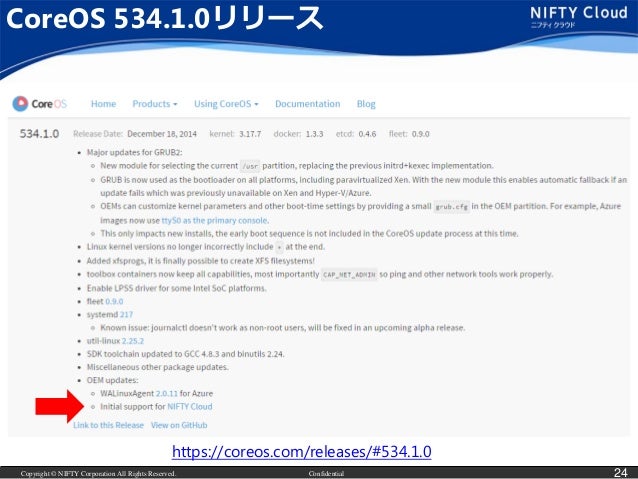Screen dimensions: 638x479
Task: Click the slide title CoreOS 534.1.0
Action: [165, 19]
